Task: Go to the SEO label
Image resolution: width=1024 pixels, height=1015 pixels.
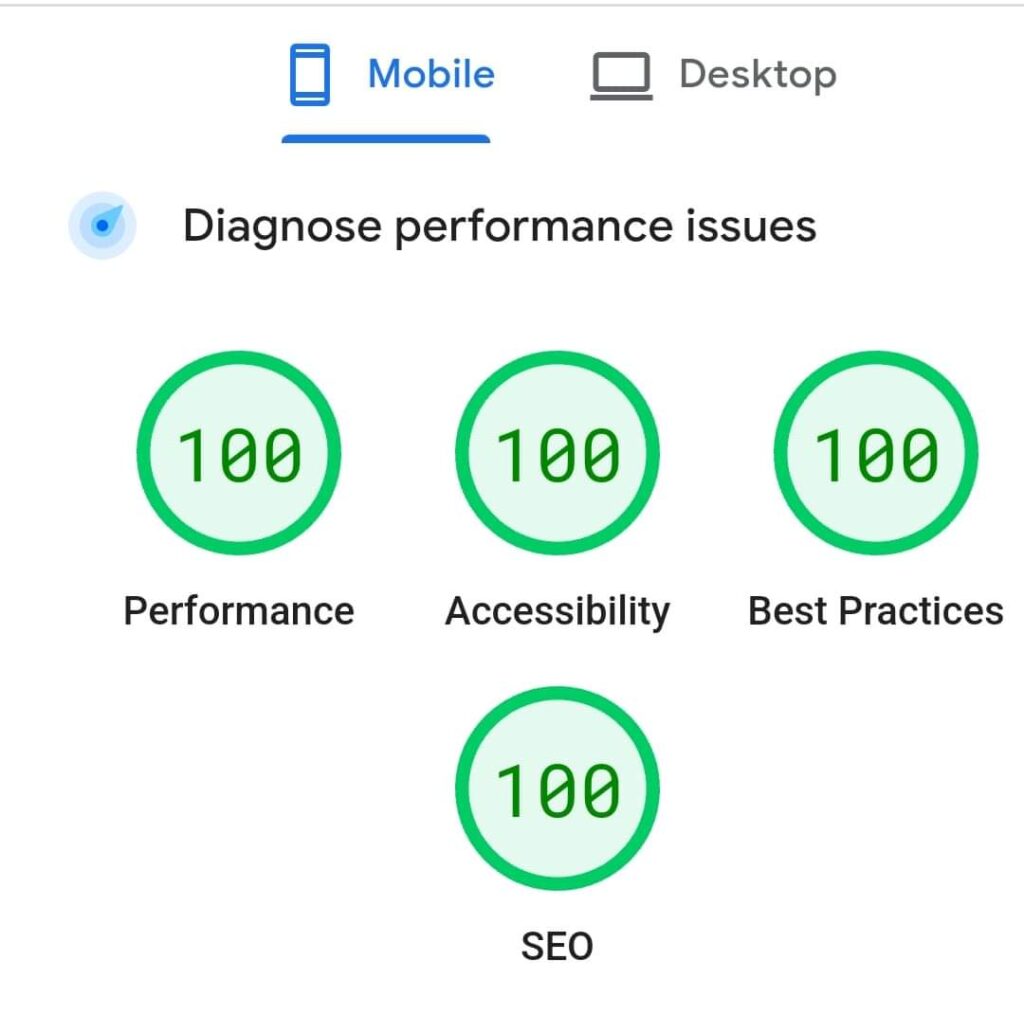Action: [x=557, y=945]
